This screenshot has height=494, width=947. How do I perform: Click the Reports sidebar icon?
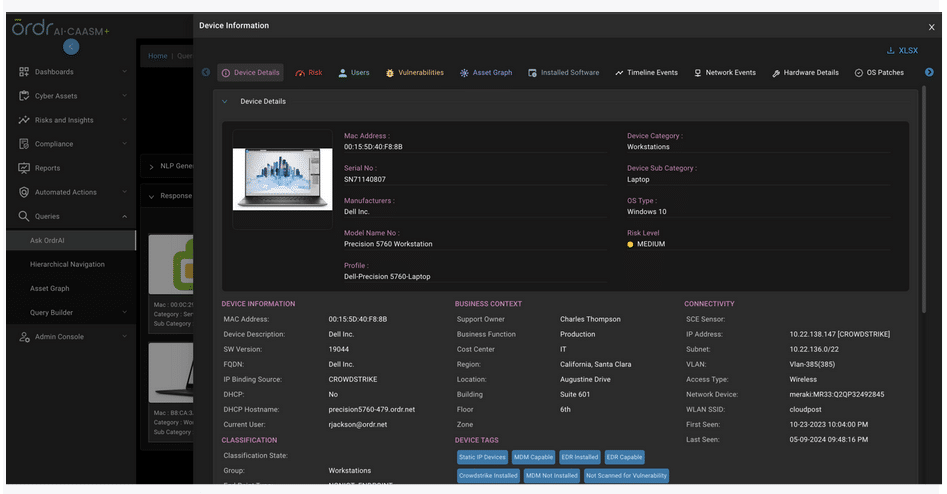(x=24, y=168)
